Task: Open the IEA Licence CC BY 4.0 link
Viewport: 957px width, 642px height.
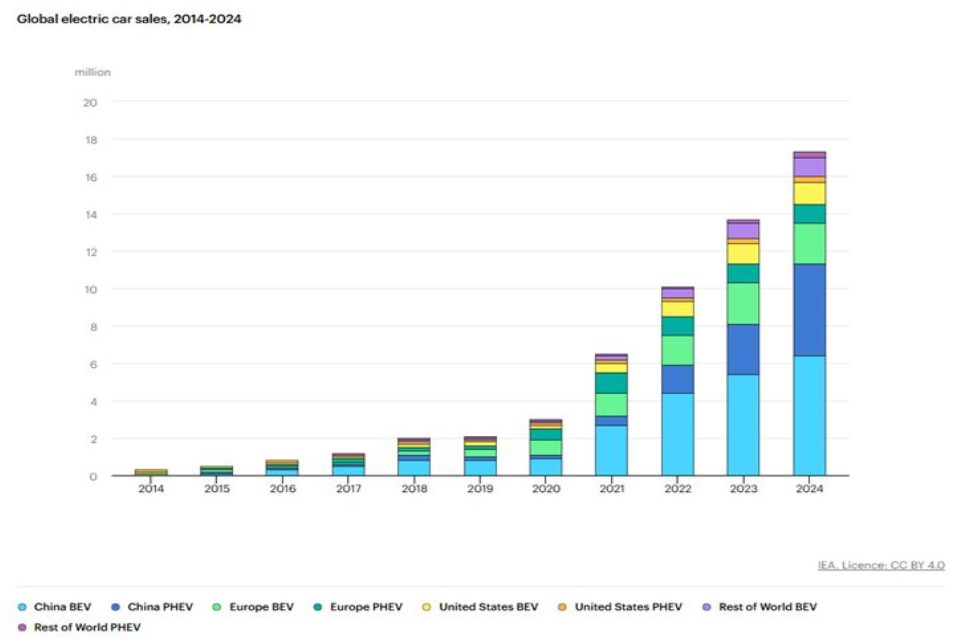Action: pos(881,565)
